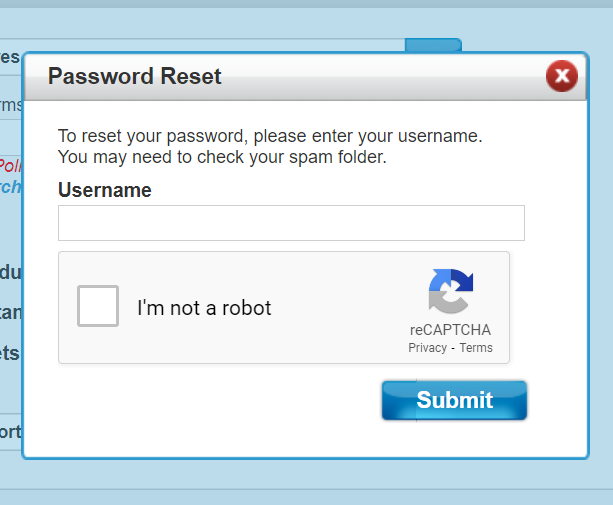Click the partial "du" label in background

(10, 272)
